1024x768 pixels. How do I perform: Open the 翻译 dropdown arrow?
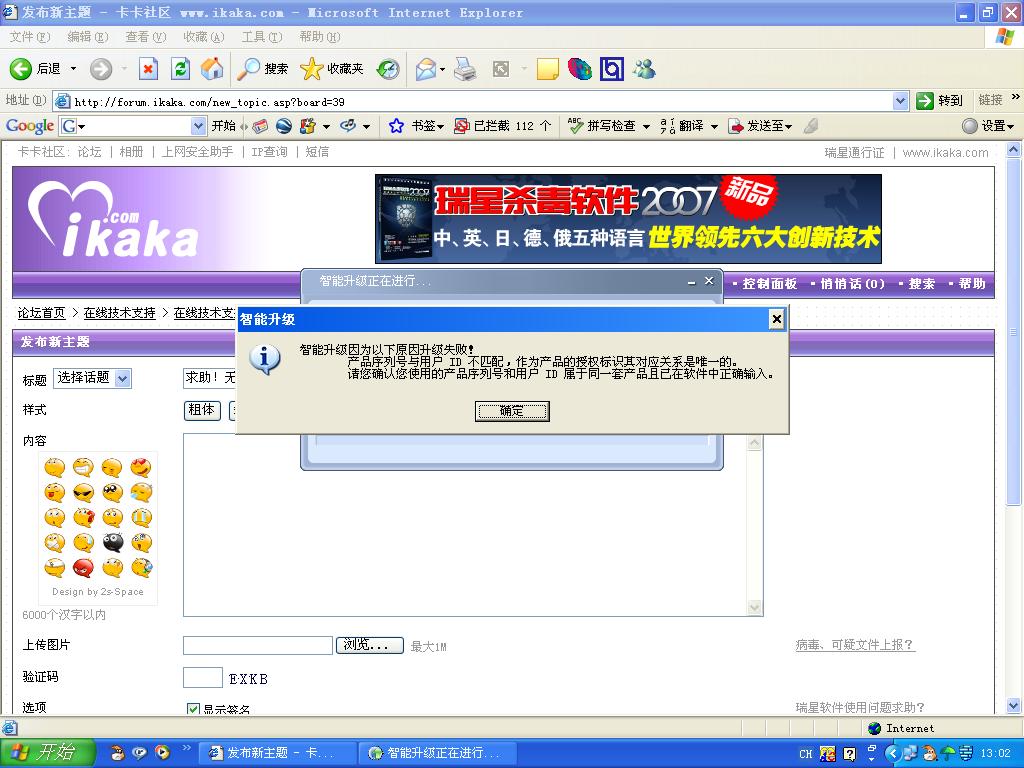coord(714,126)
